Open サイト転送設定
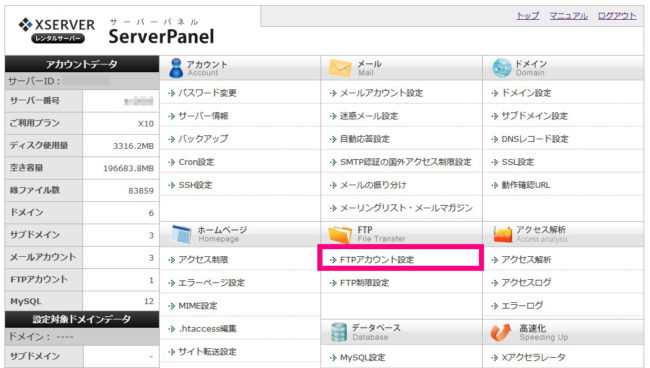The width and height of the screenshot is (650, 368). [207, 352]
